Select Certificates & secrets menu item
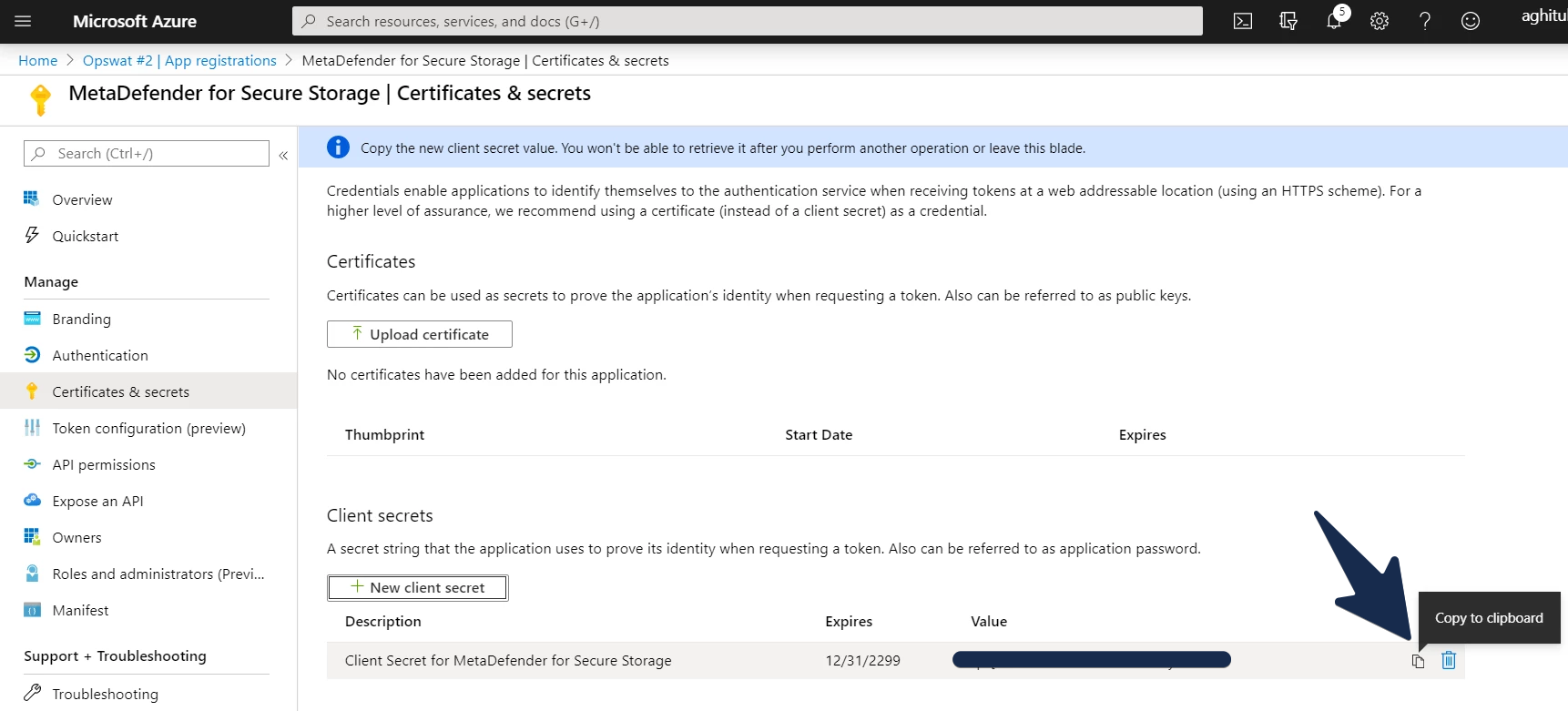Viewport: 1568px width, 711px height. (148, 391)
